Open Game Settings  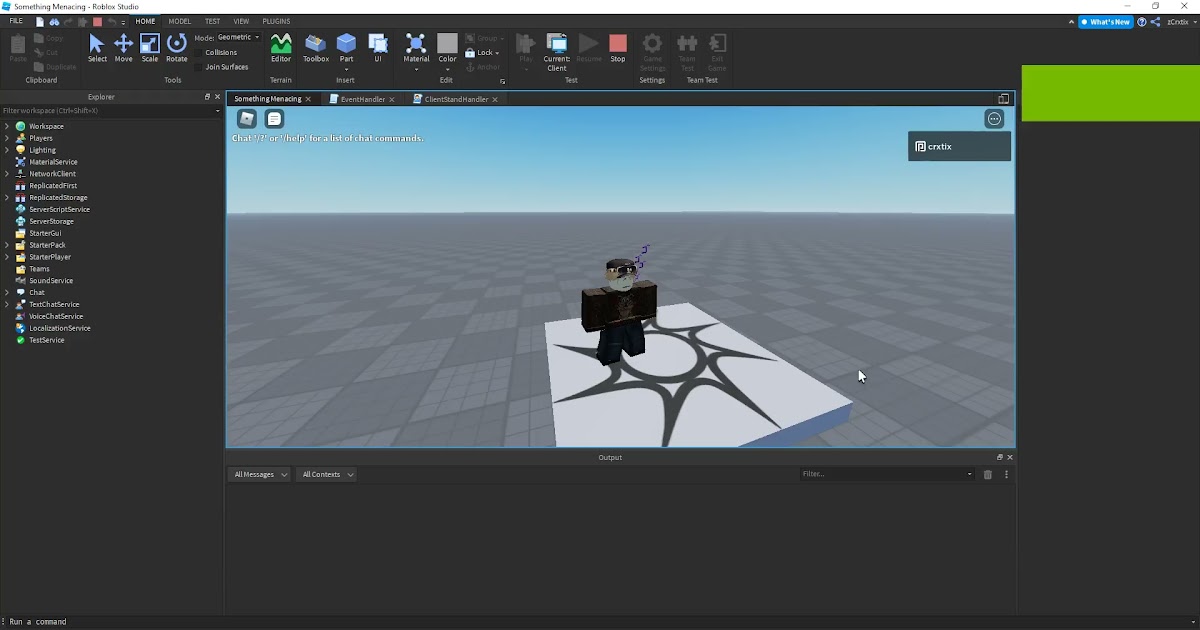pyautogui.click(x=652, y=51)
